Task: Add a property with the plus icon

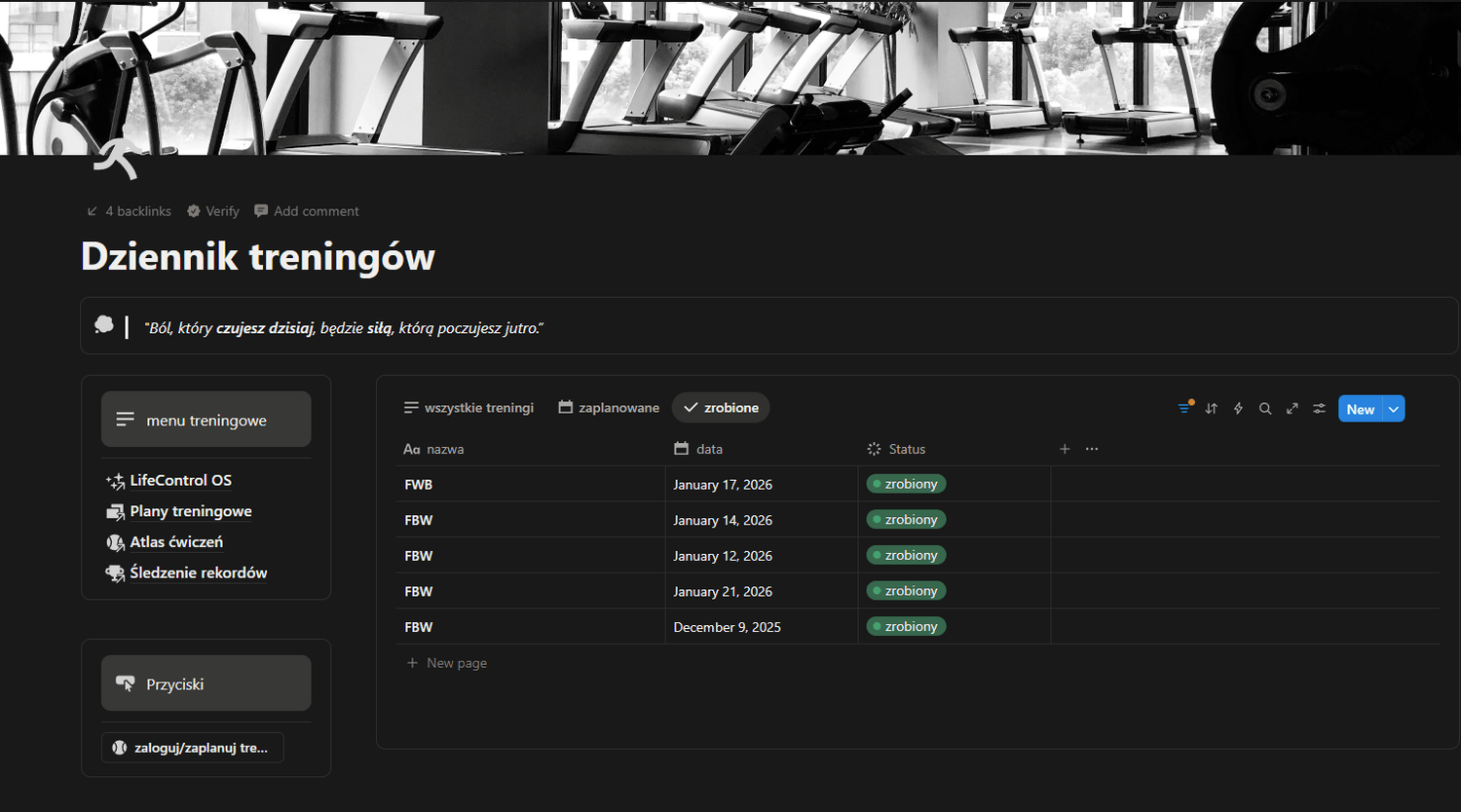Action: (1065, 449)
